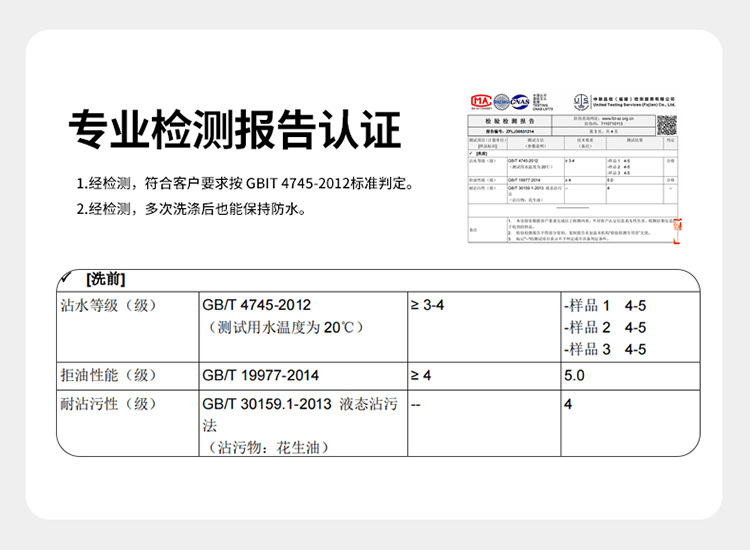
Task: Click the result -样品 1 4-5
Action: 606,305
